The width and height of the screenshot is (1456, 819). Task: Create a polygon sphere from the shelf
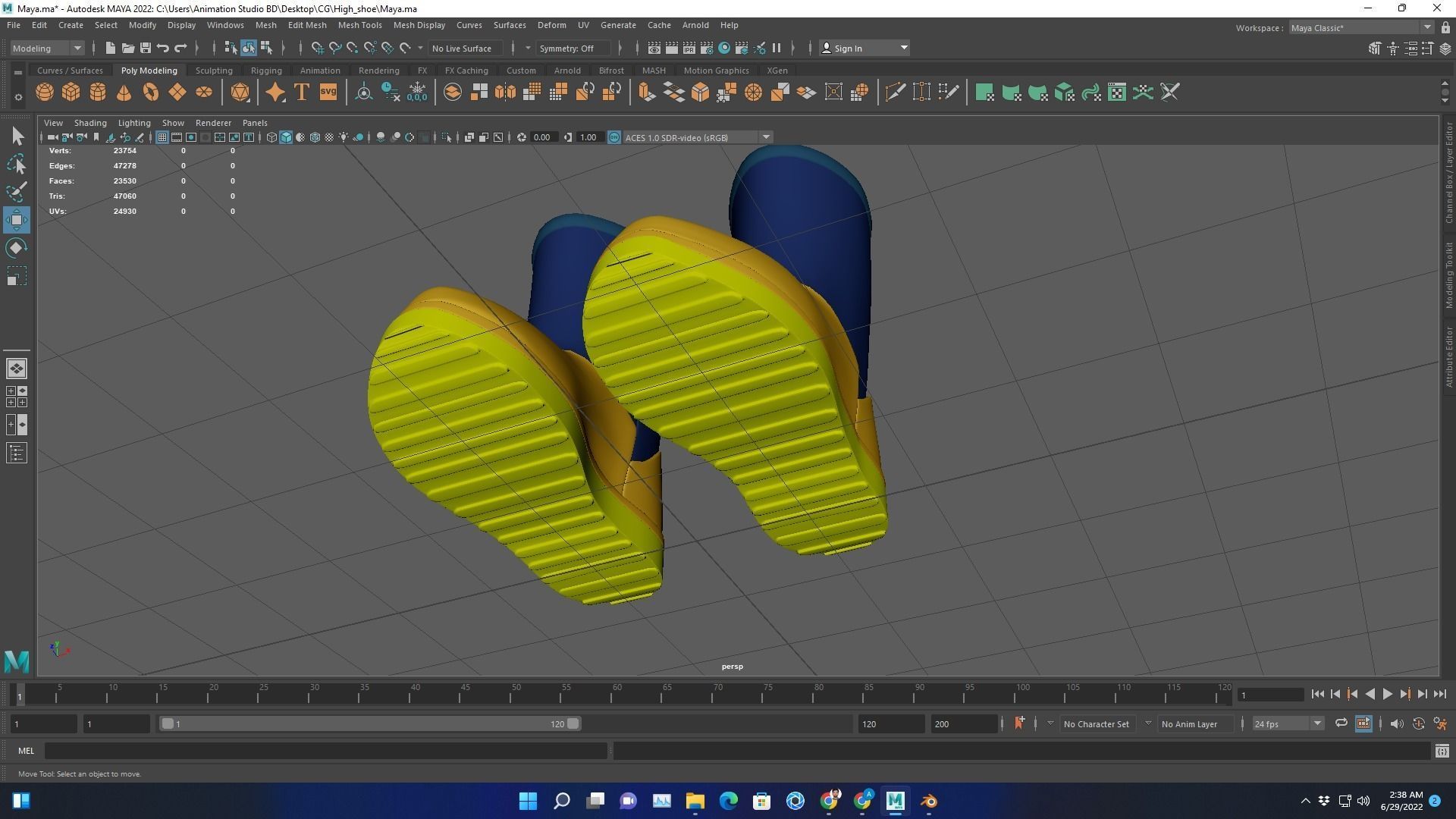pyautogui.click(x=45, y=93)
